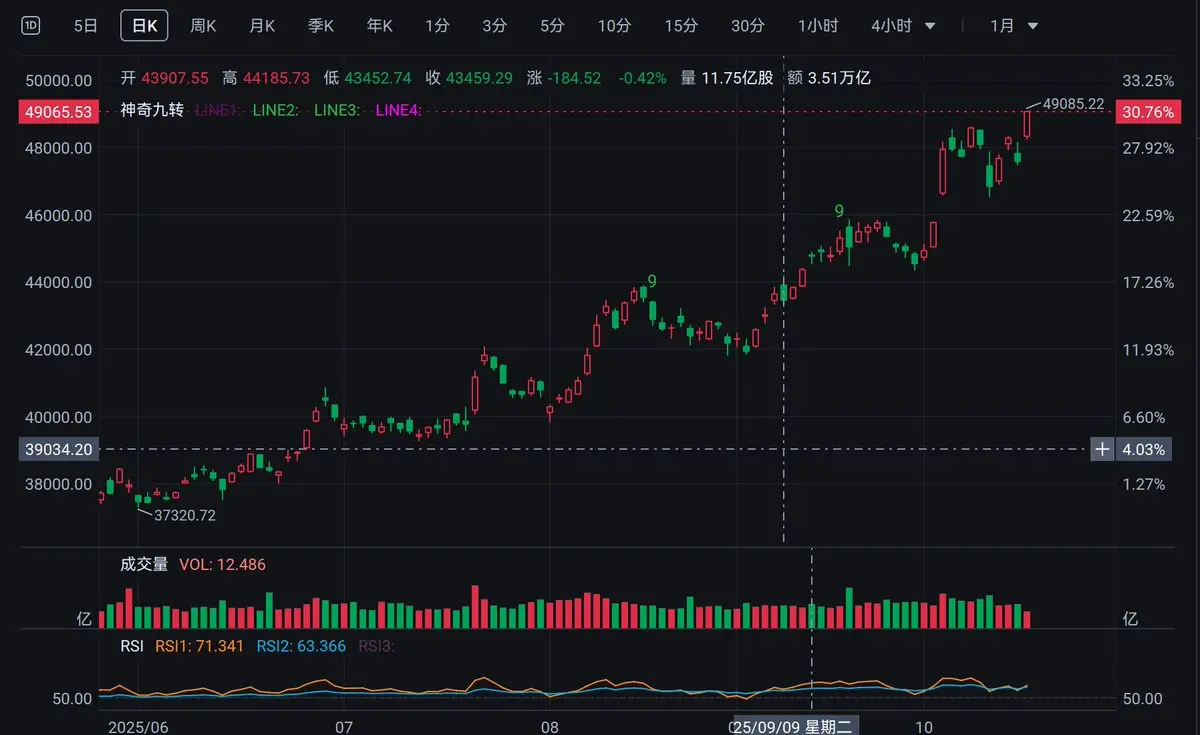The height and width of the screenshot is (735, 1200).
Task: Click the 4.03% crosshair percentage label
Action: click(x=1145, y=450)
